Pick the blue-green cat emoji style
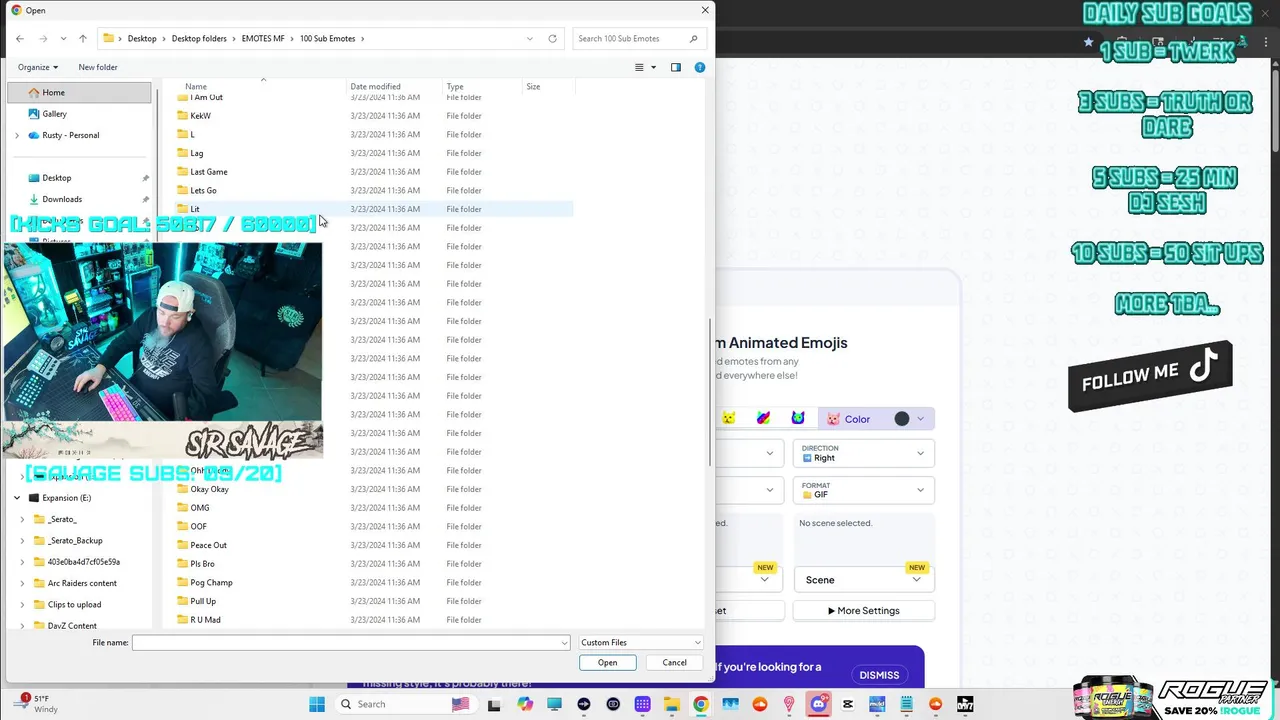Viewport: 1280px width, 720px height. point(798,419)
